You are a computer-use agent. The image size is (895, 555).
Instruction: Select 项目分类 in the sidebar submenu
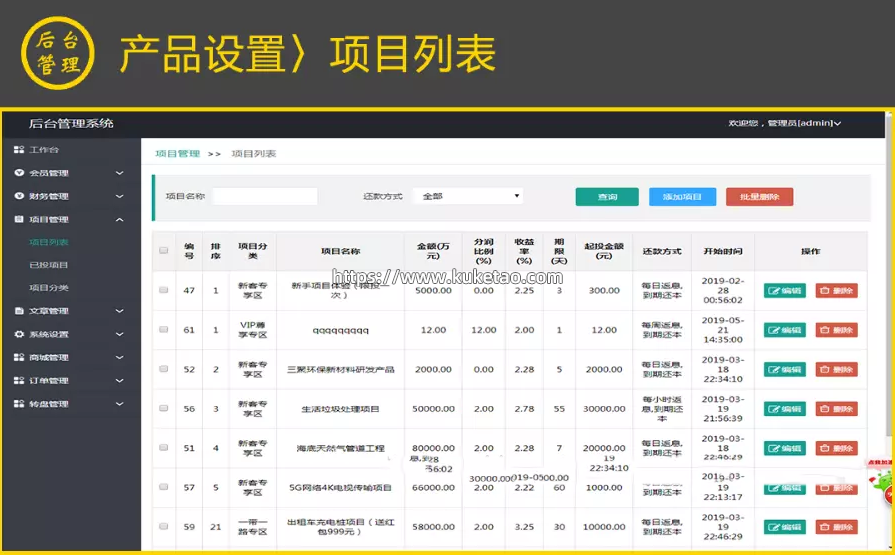coord(49,288)
